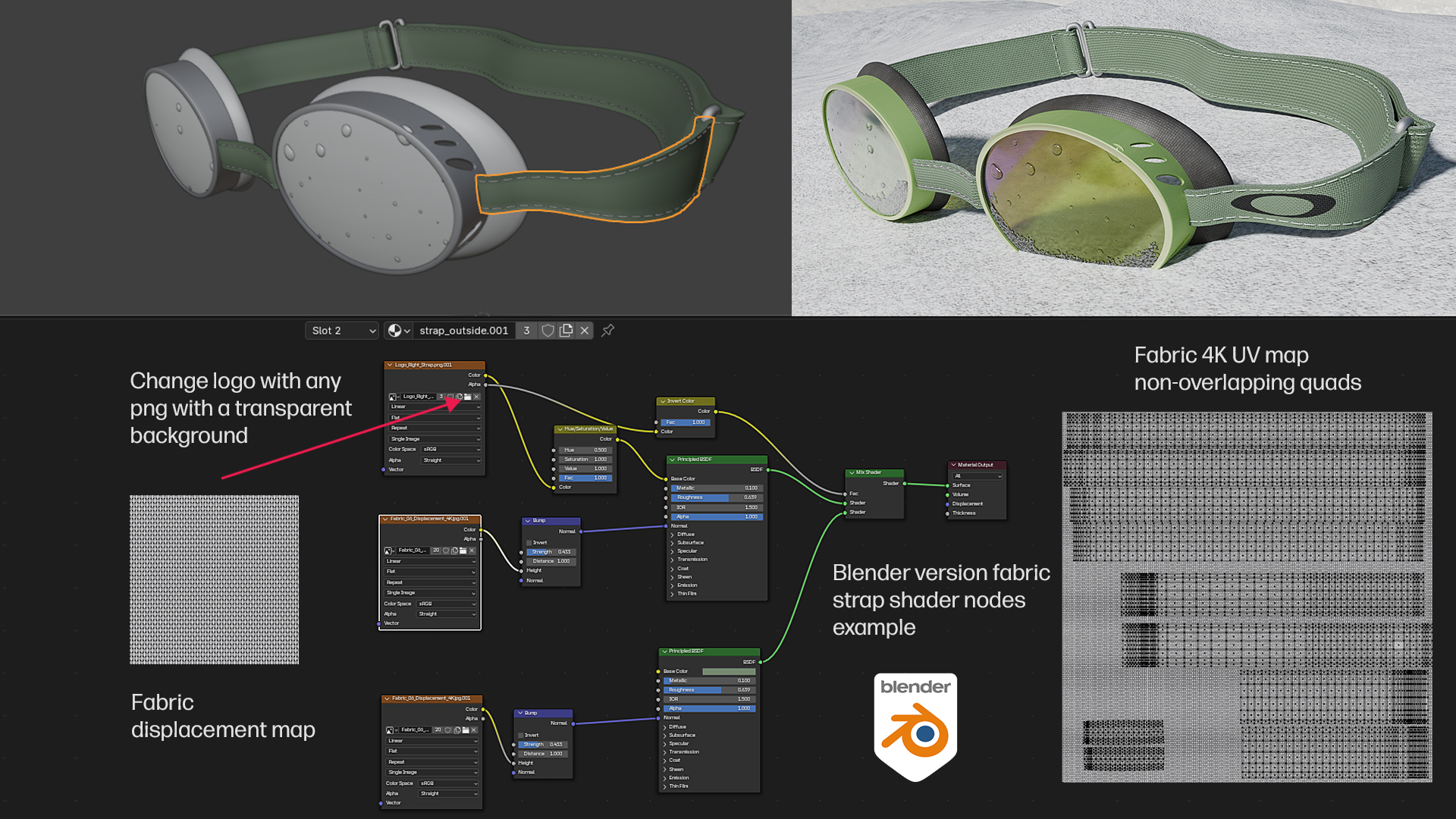1456x819 pixels.
Task: Click the strap_outside.001 material name field
Action: tap(463, 331)
